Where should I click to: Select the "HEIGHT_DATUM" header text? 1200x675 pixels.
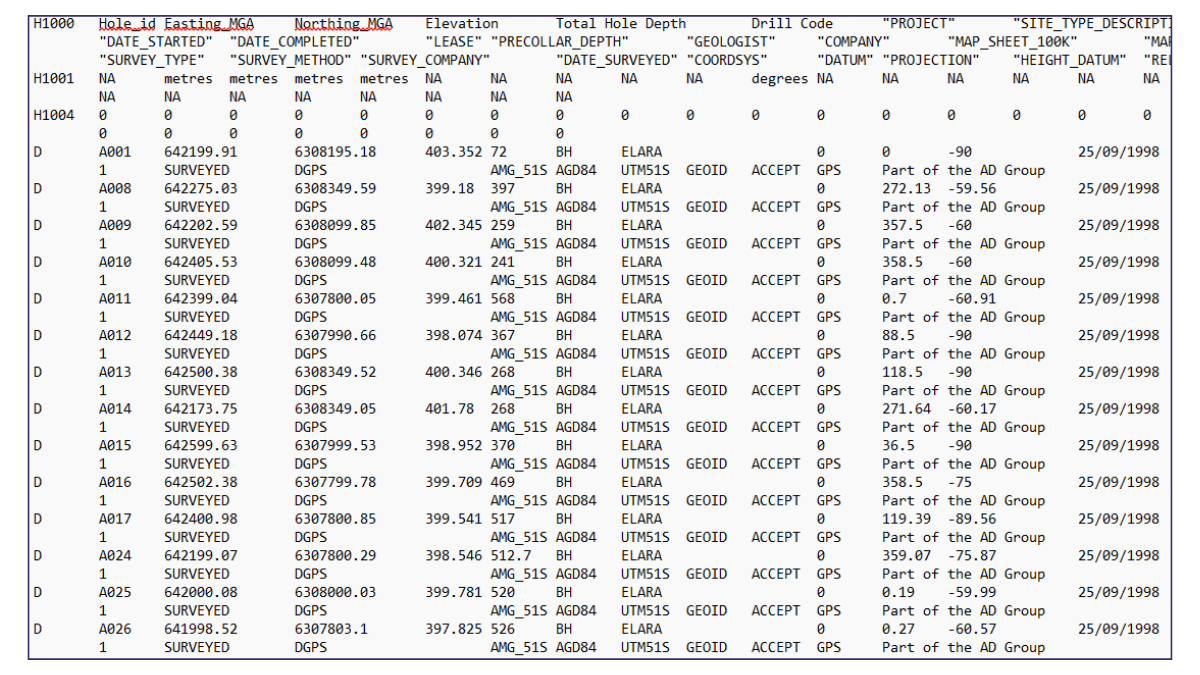(1069, 60)
